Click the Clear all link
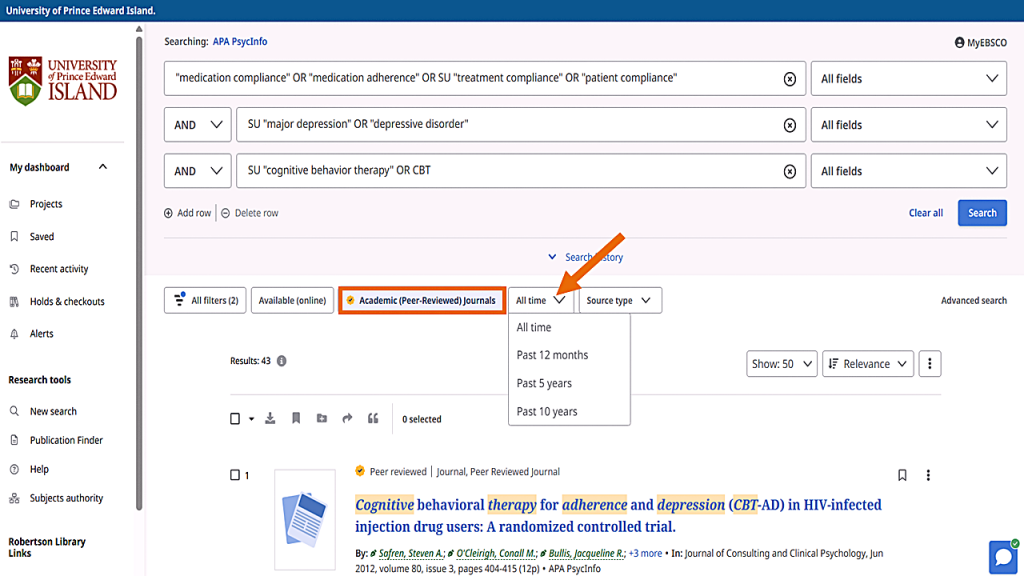 (925, 213)
